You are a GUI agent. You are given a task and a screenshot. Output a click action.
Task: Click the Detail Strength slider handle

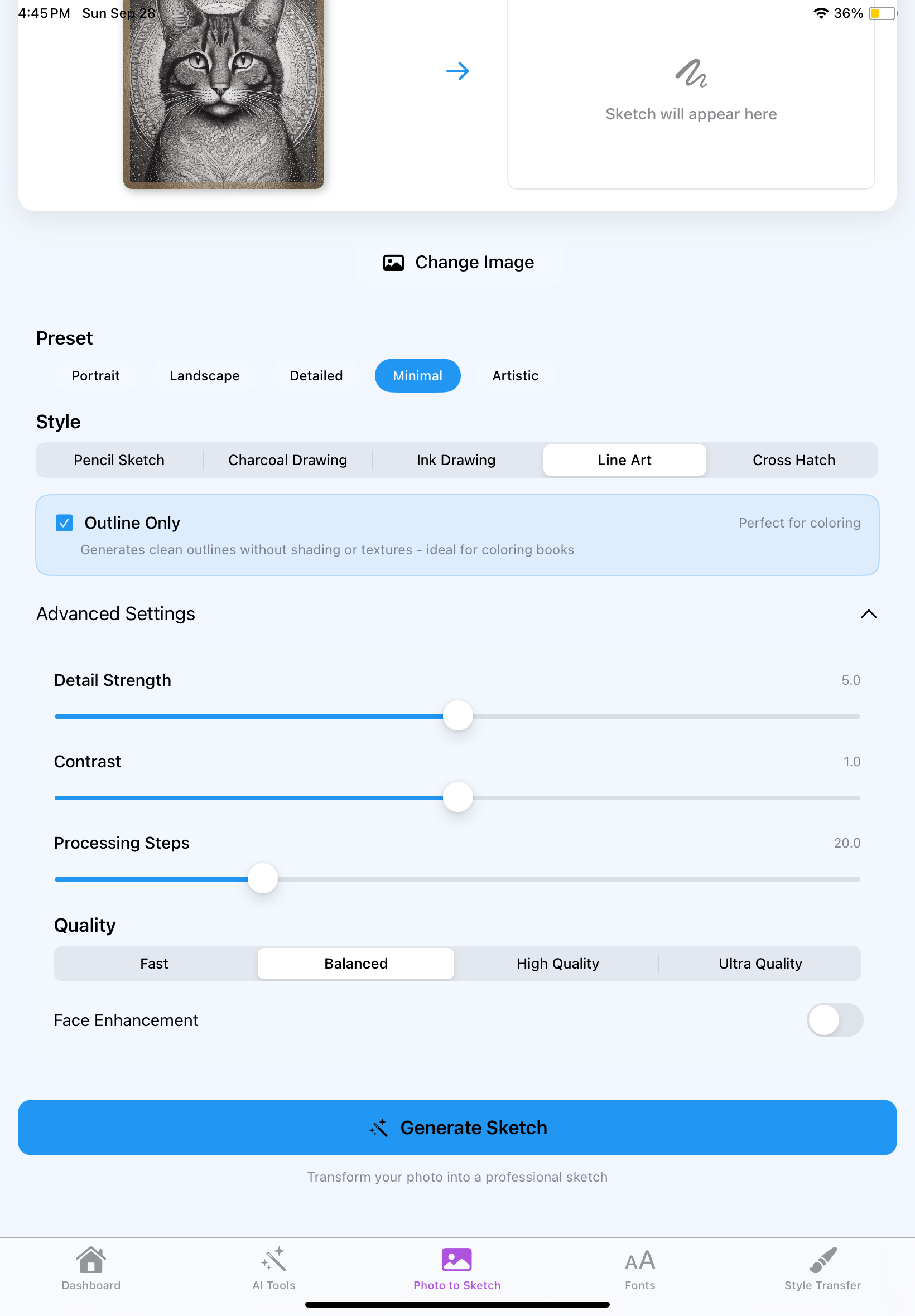[458, 715]
